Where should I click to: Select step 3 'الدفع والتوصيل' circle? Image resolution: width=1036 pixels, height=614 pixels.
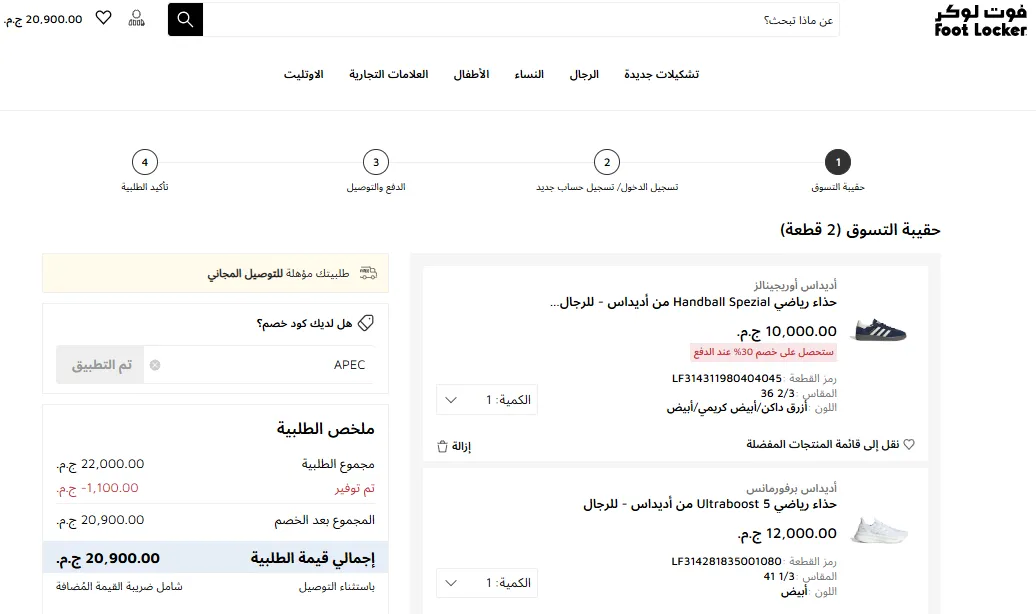tap(376, 162)
